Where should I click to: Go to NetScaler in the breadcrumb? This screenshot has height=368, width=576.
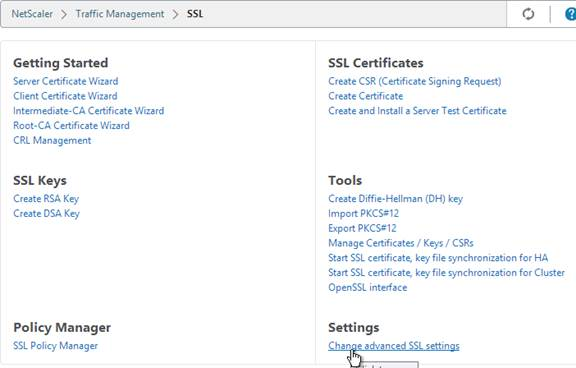(x=32, y=14)
